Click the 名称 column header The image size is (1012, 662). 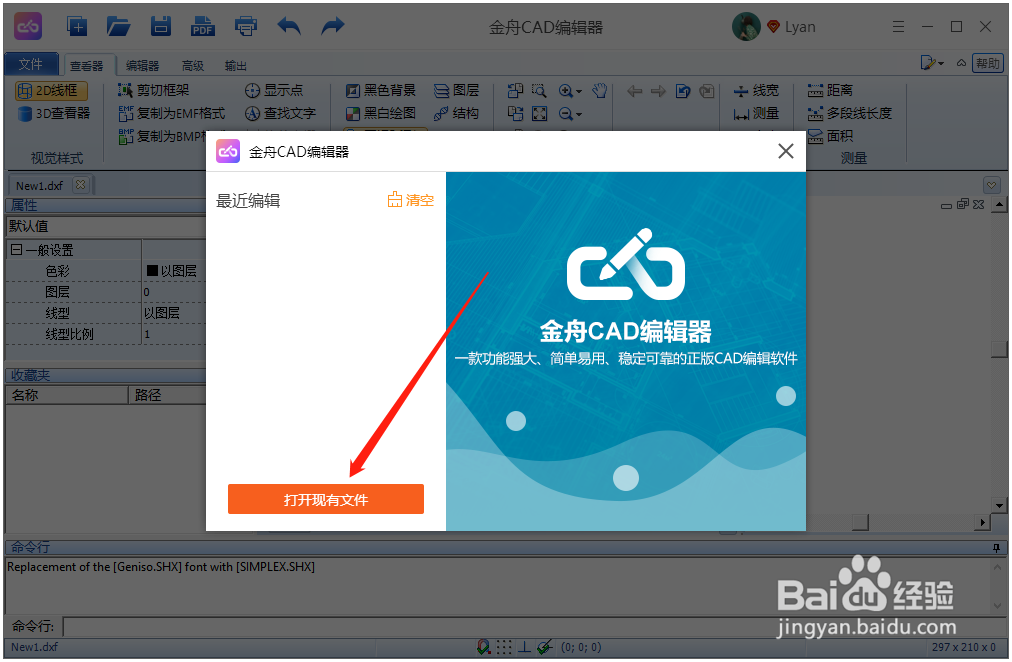click(67, 395)
